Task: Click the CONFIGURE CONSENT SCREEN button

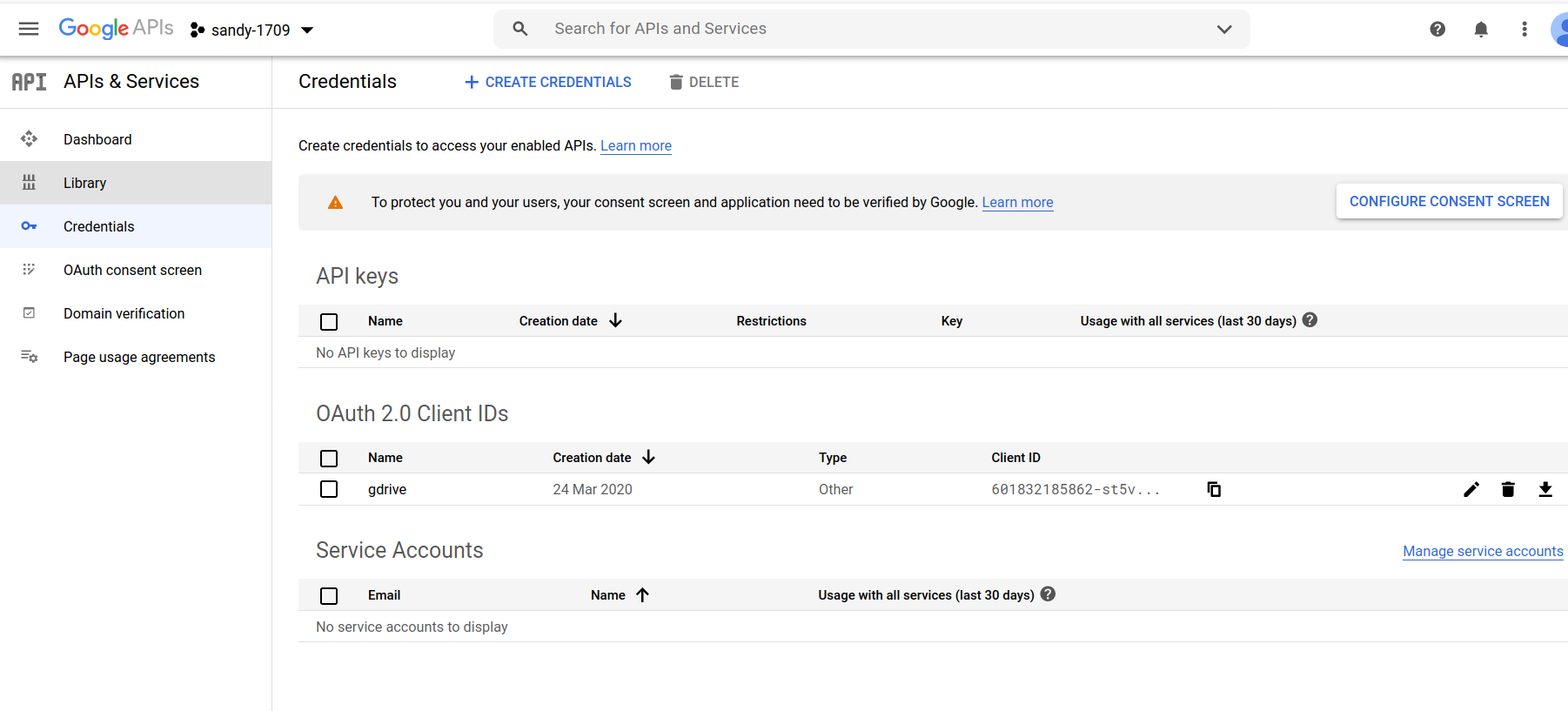Action: pyautogui.click(x=1449, y=201)
